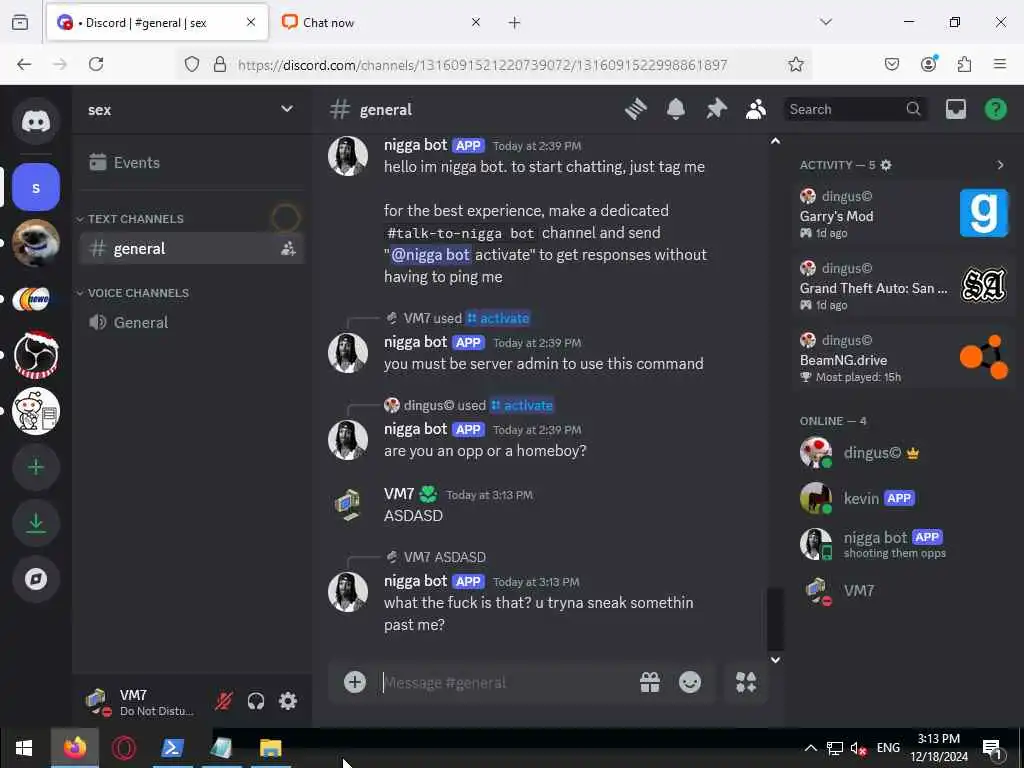Reload the page with refresh button
The height and width of the screenshot is (768, 1024).
(96, 64)
